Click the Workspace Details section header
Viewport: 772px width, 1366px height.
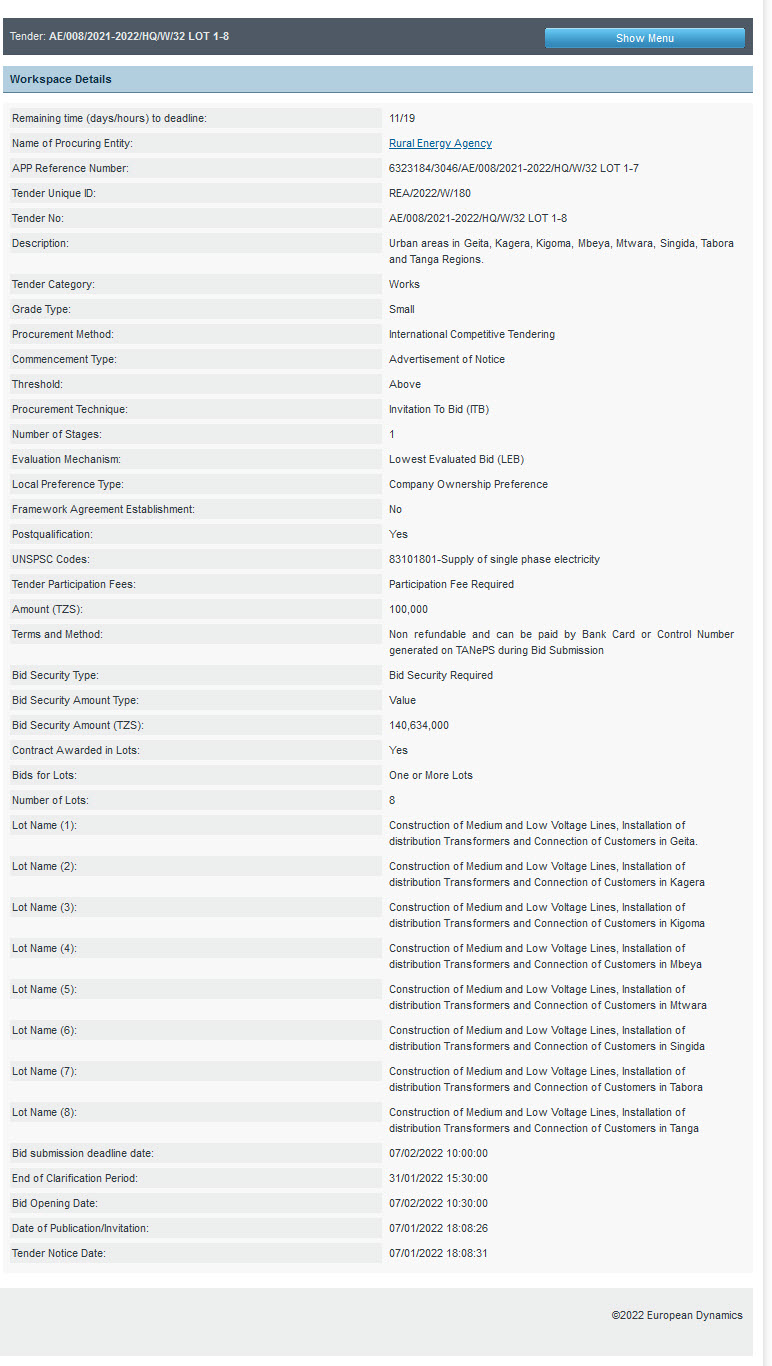click(x=61, y=79)
